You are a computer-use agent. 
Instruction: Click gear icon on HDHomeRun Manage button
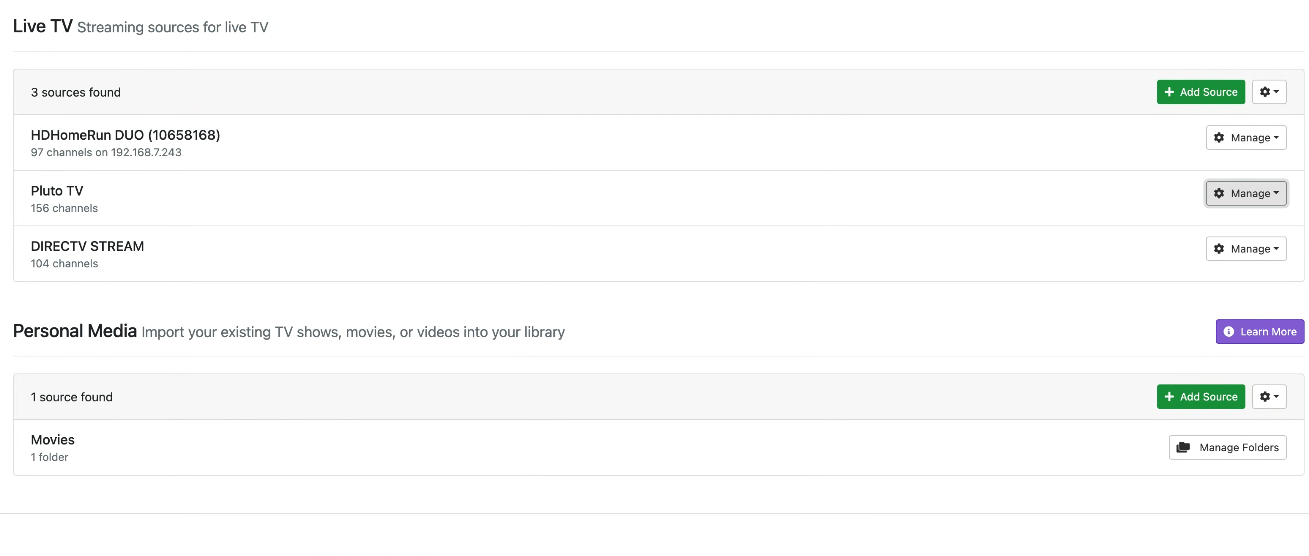[x=1219, y=138]
